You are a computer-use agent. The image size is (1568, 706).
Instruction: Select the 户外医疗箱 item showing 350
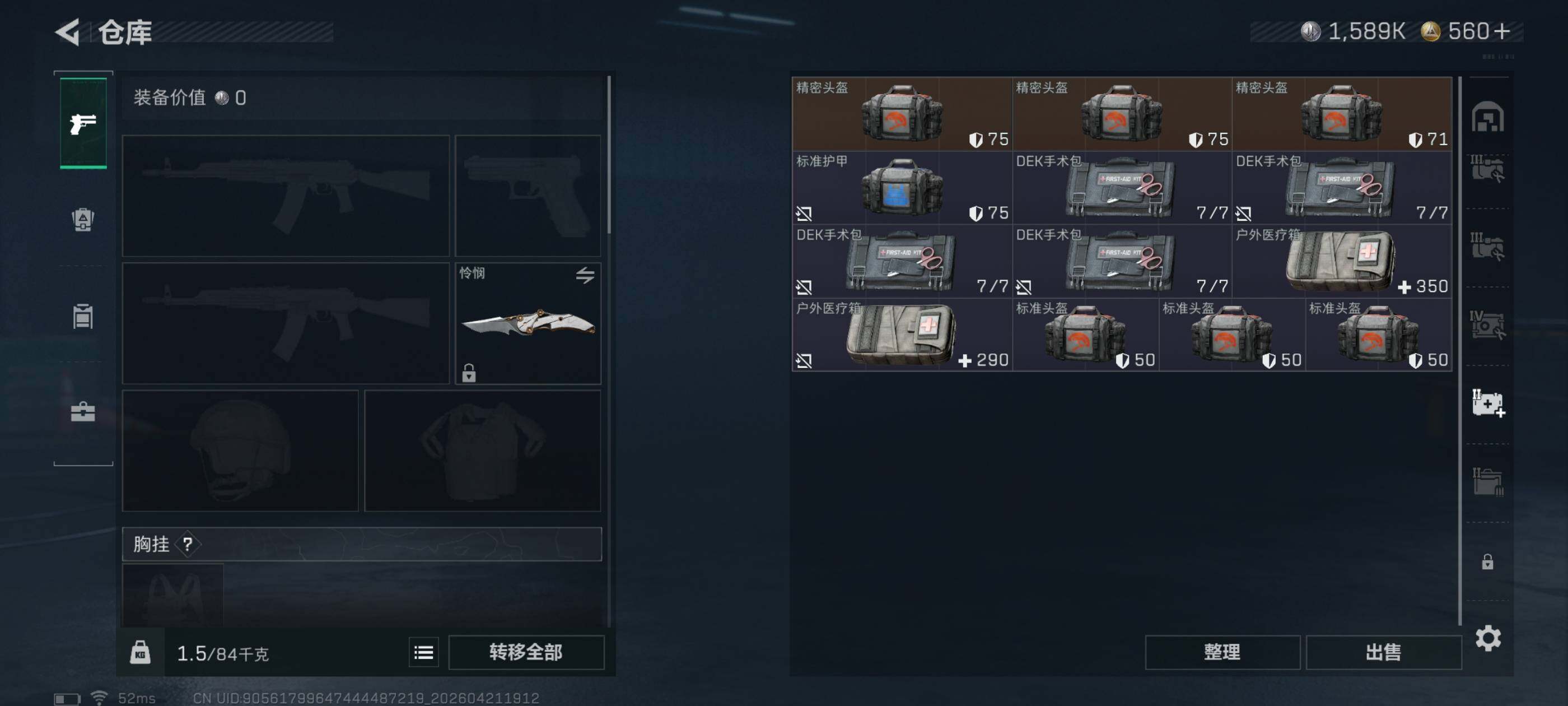[1341, 261]
